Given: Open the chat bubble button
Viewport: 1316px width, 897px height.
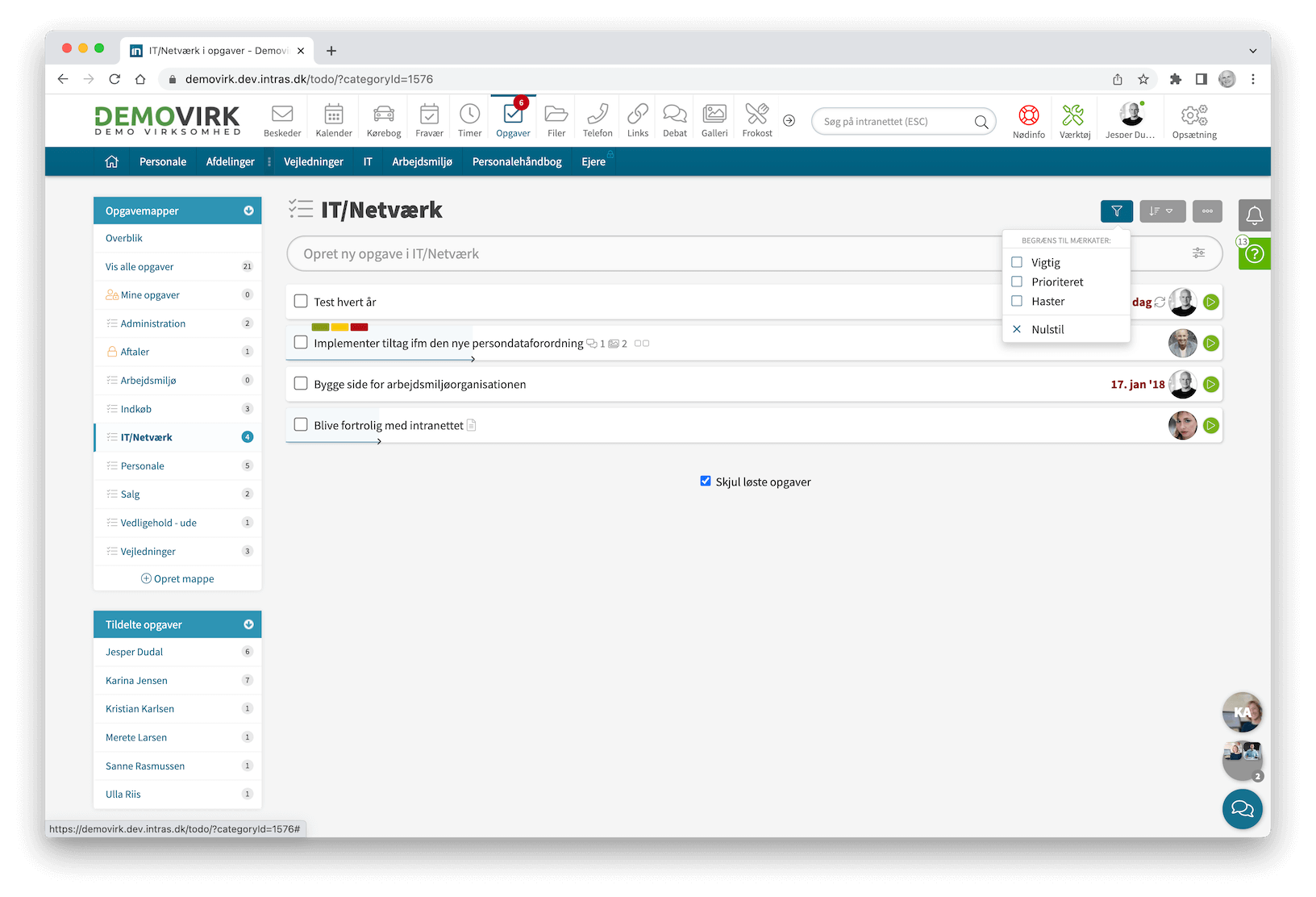Looking at the screenshot, I should click(x=1242, y=808).
